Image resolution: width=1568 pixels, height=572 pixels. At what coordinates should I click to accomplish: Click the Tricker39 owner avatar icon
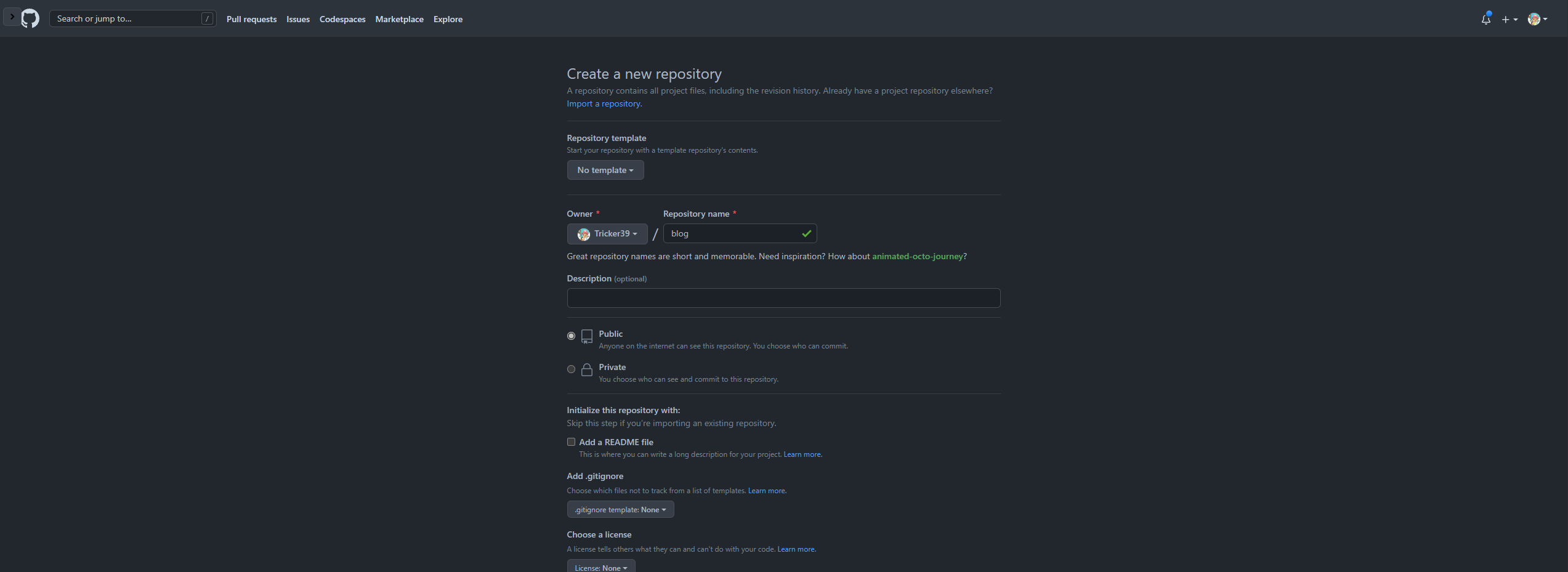pos(583,234)
